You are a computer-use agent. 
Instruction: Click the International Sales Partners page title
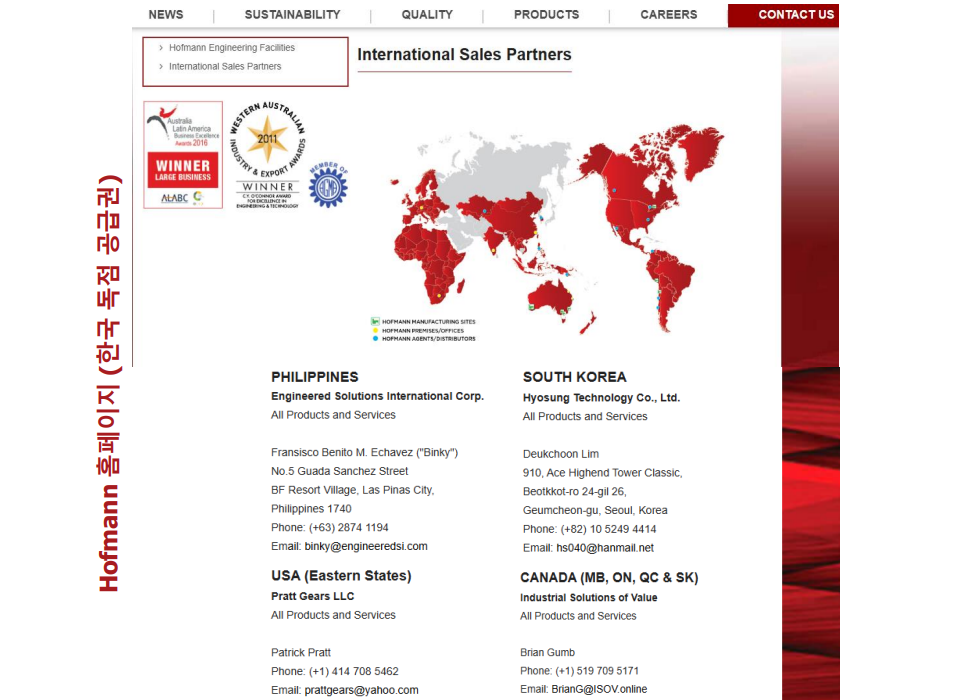(464, 55)
